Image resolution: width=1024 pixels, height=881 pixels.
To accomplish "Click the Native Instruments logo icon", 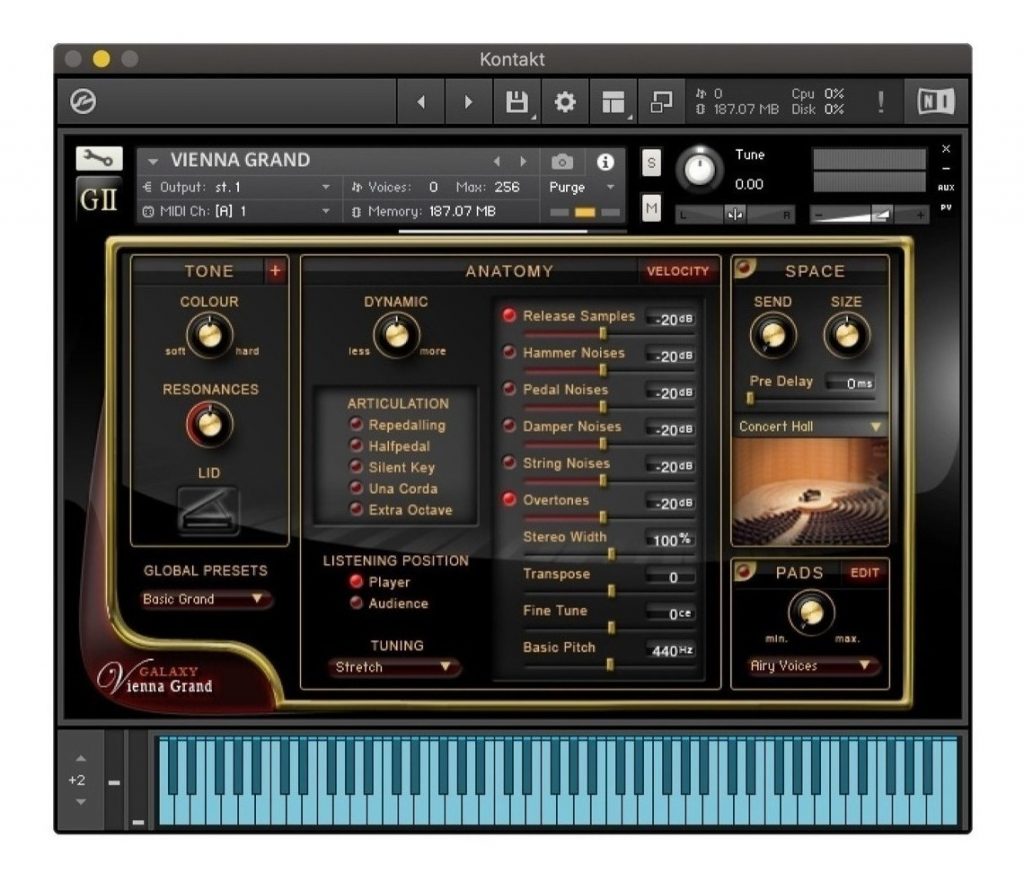I will 936,101.
